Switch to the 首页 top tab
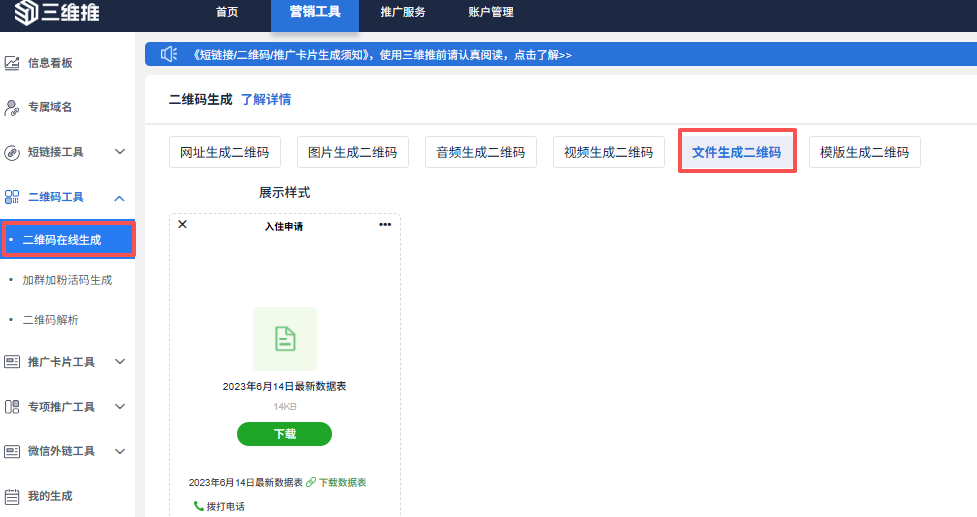Image resolution: width=977 pixels, height=517 pixels. [227, 13]
